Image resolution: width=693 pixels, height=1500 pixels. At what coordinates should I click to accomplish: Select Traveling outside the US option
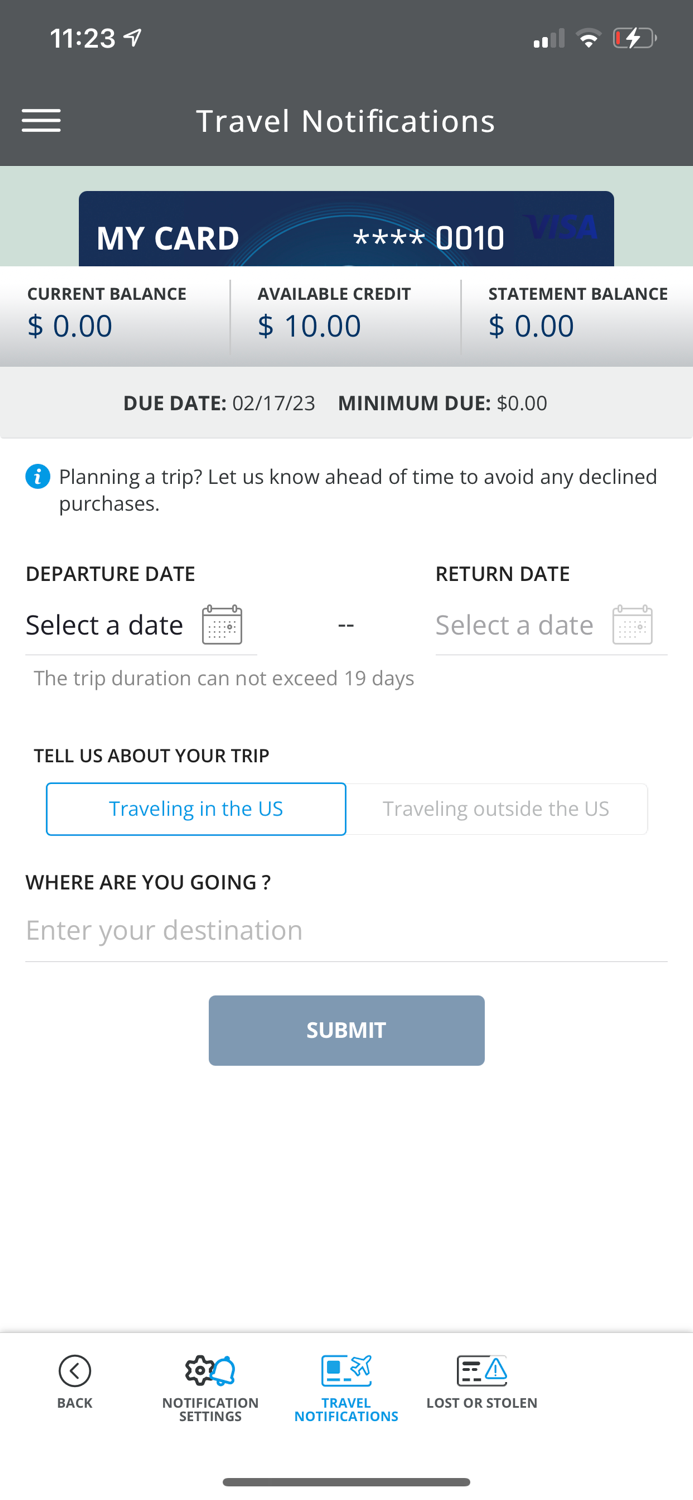coord(496,809)
